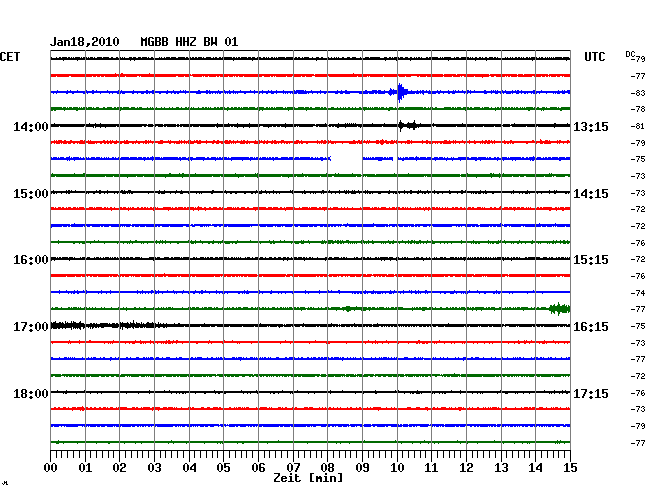Select the 15:00 CET time label
Image resolution: width=650 pixels, height=494 pixels.
31,194
